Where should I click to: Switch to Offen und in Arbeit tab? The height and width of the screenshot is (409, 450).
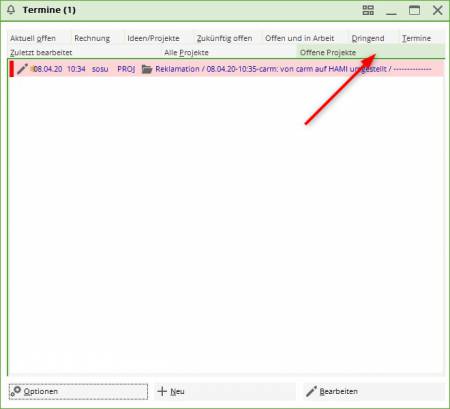tap(300, 38)
